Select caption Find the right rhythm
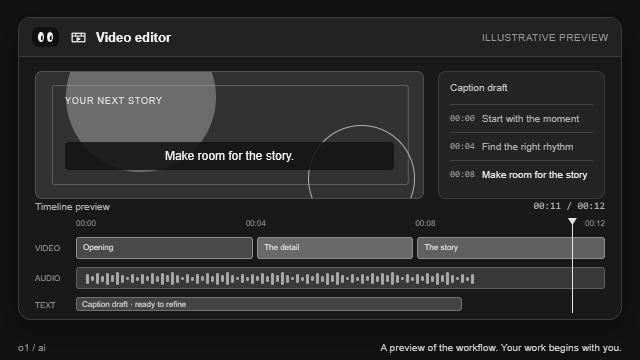Viewport: 640px width, 360px height. [x=521, y=147]
